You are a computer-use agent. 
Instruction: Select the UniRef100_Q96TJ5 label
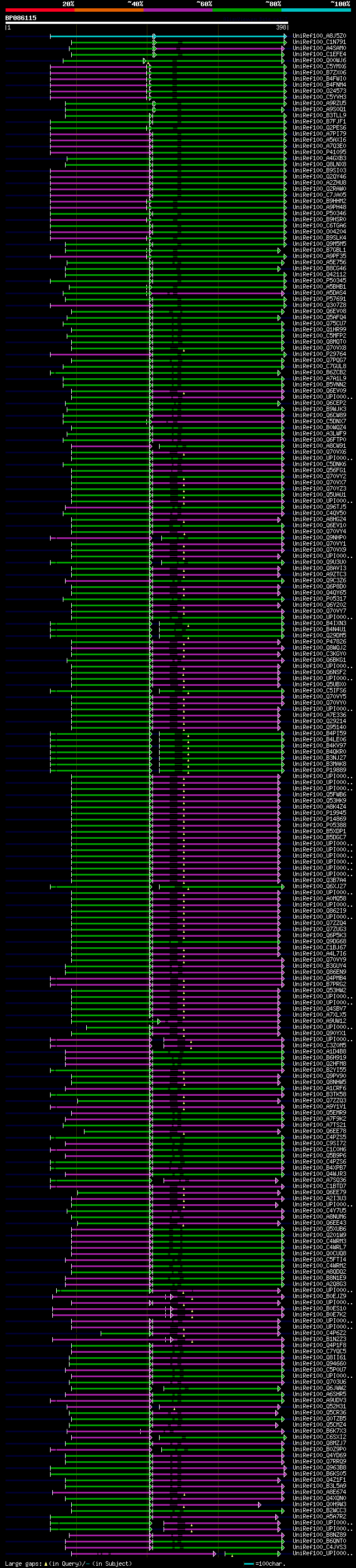click(x=319, y=506)
